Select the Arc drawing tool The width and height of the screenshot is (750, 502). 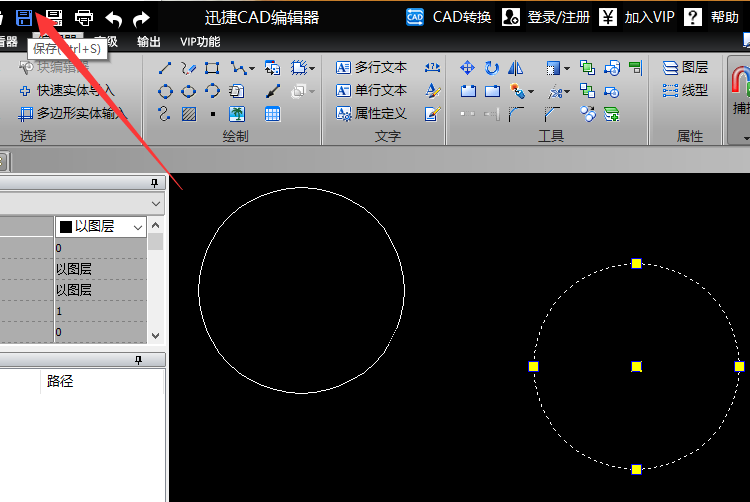pyautogui.click(x=212, y=91)
